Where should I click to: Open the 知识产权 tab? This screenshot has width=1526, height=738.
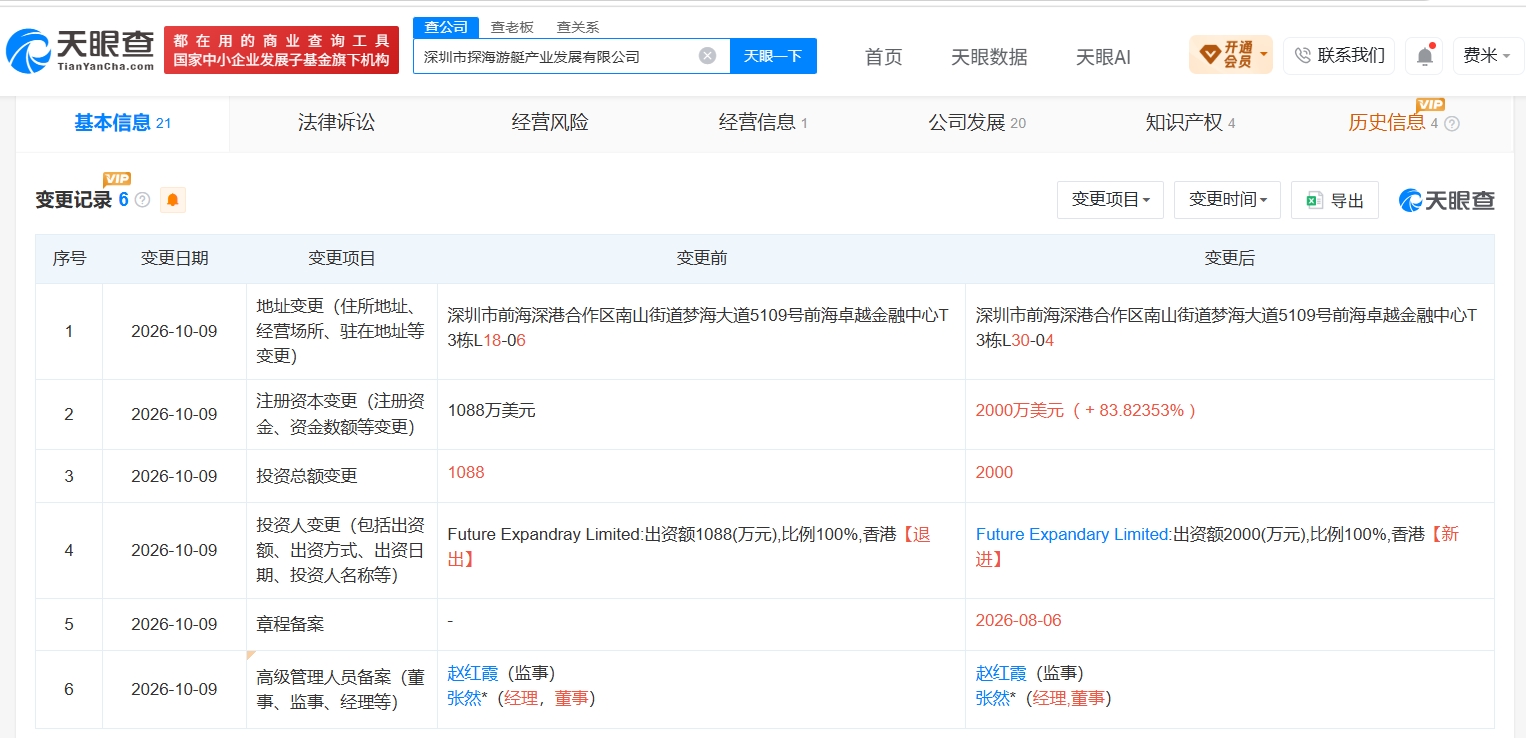(x=1190, y=123)
